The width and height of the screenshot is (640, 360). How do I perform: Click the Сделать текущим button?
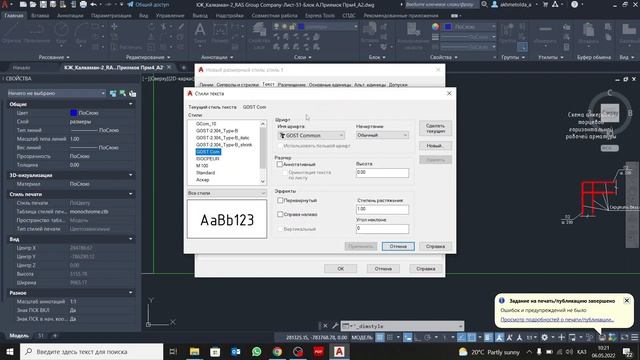435,129
